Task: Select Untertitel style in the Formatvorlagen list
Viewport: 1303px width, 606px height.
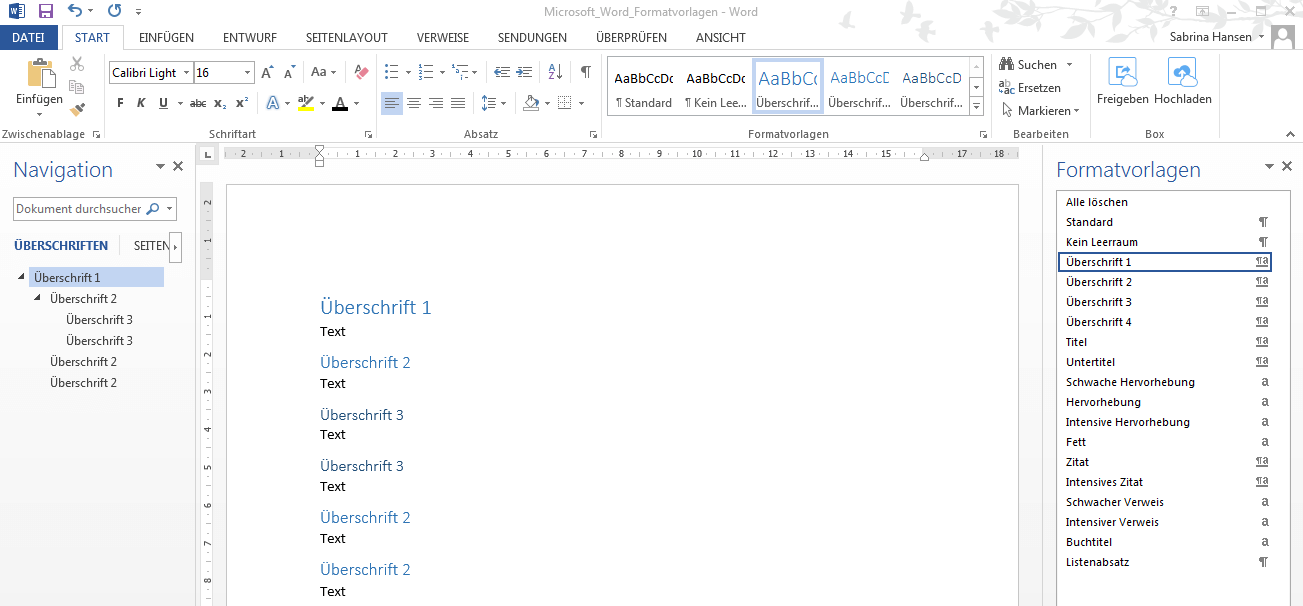Action: click(1165, 362)
